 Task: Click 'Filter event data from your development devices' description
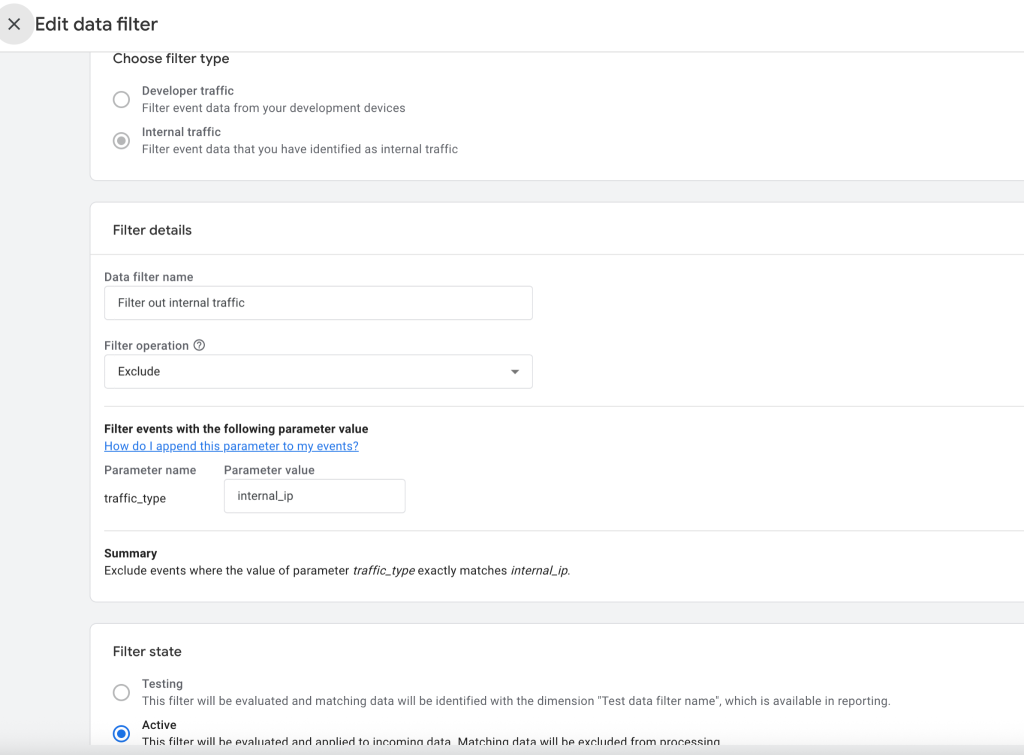(x=273, y=108)
